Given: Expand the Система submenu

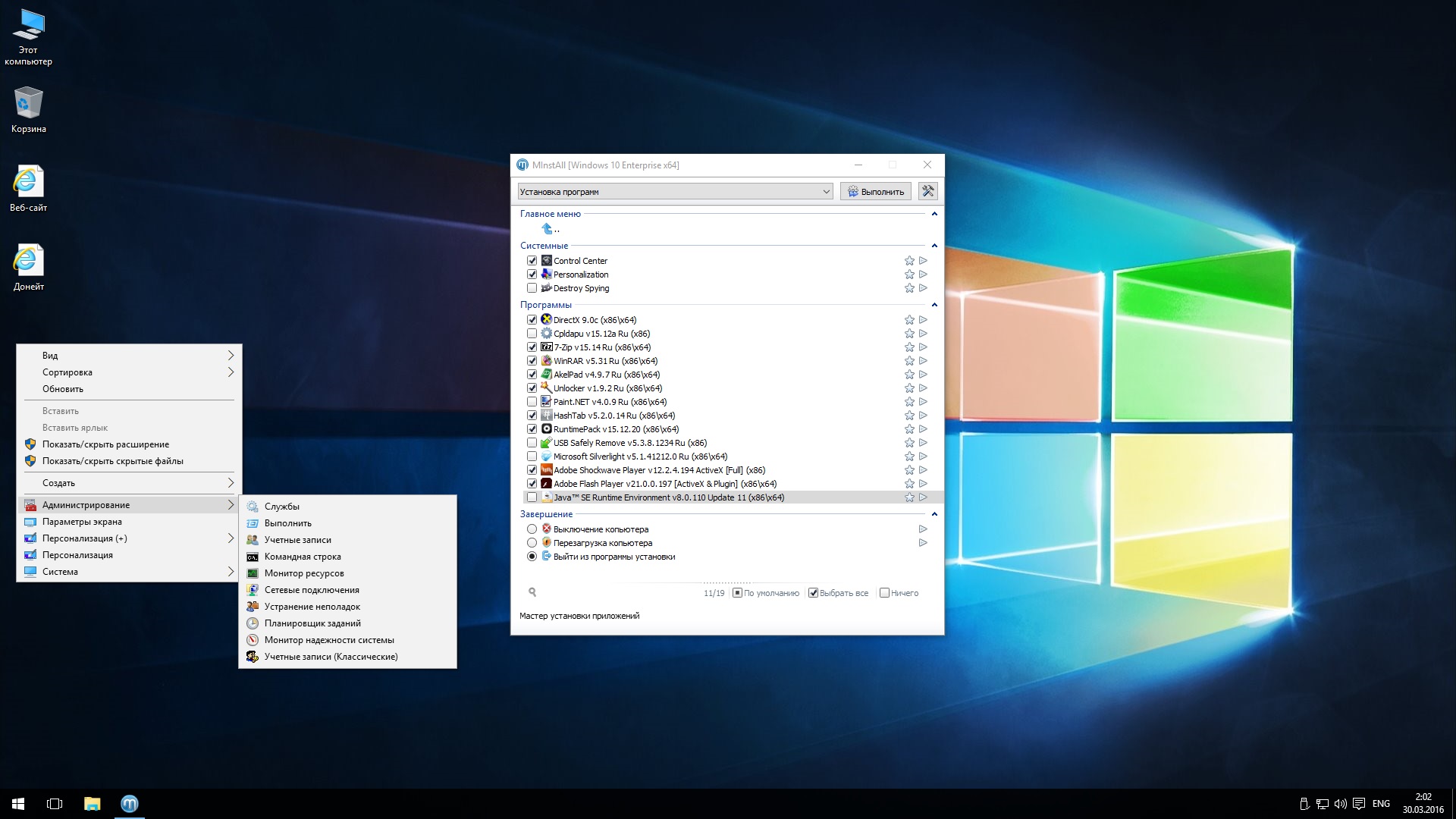Looking at the screenshot, I should point(129,572).
